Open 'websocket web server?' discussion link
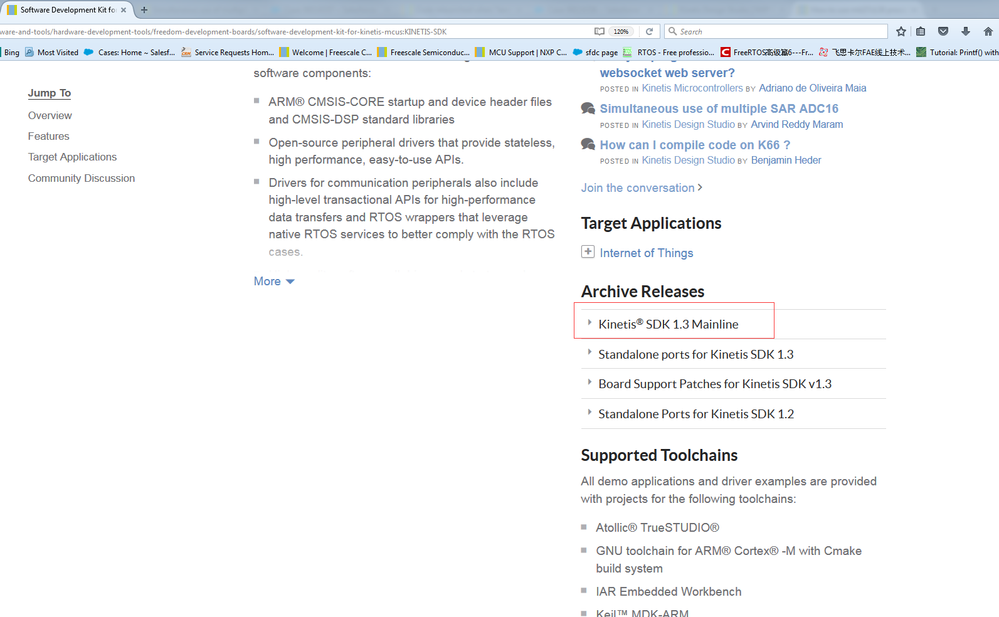999x617 pixels. click(x=667, y=73)
